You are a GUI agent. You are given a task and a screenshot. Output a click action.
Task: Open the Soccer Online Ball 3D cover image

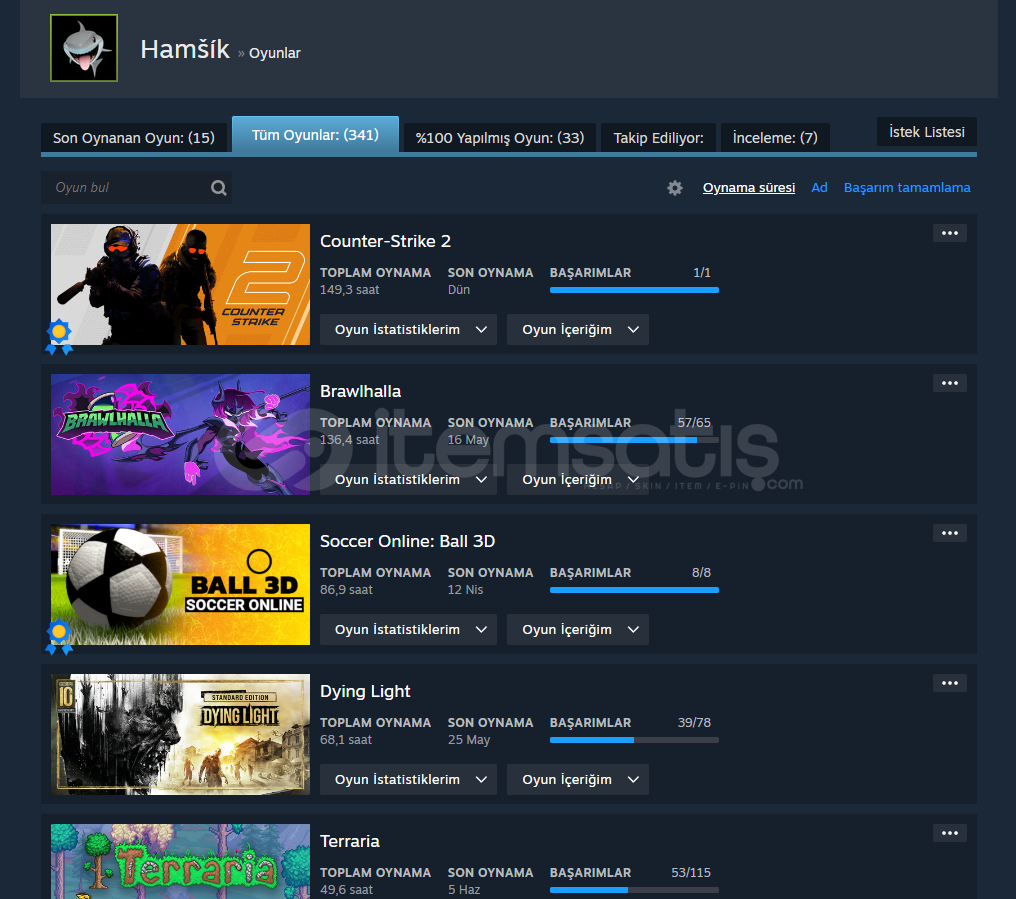point(180,585)
